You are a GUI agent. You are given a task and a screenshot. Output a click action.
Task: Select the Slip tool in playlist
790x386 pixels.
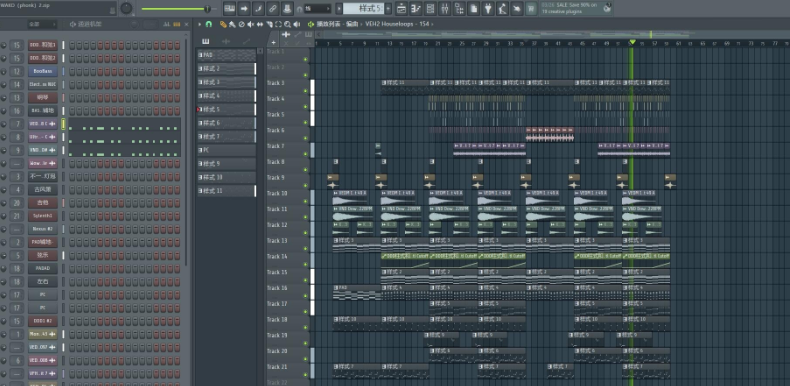tap(260, 24)
